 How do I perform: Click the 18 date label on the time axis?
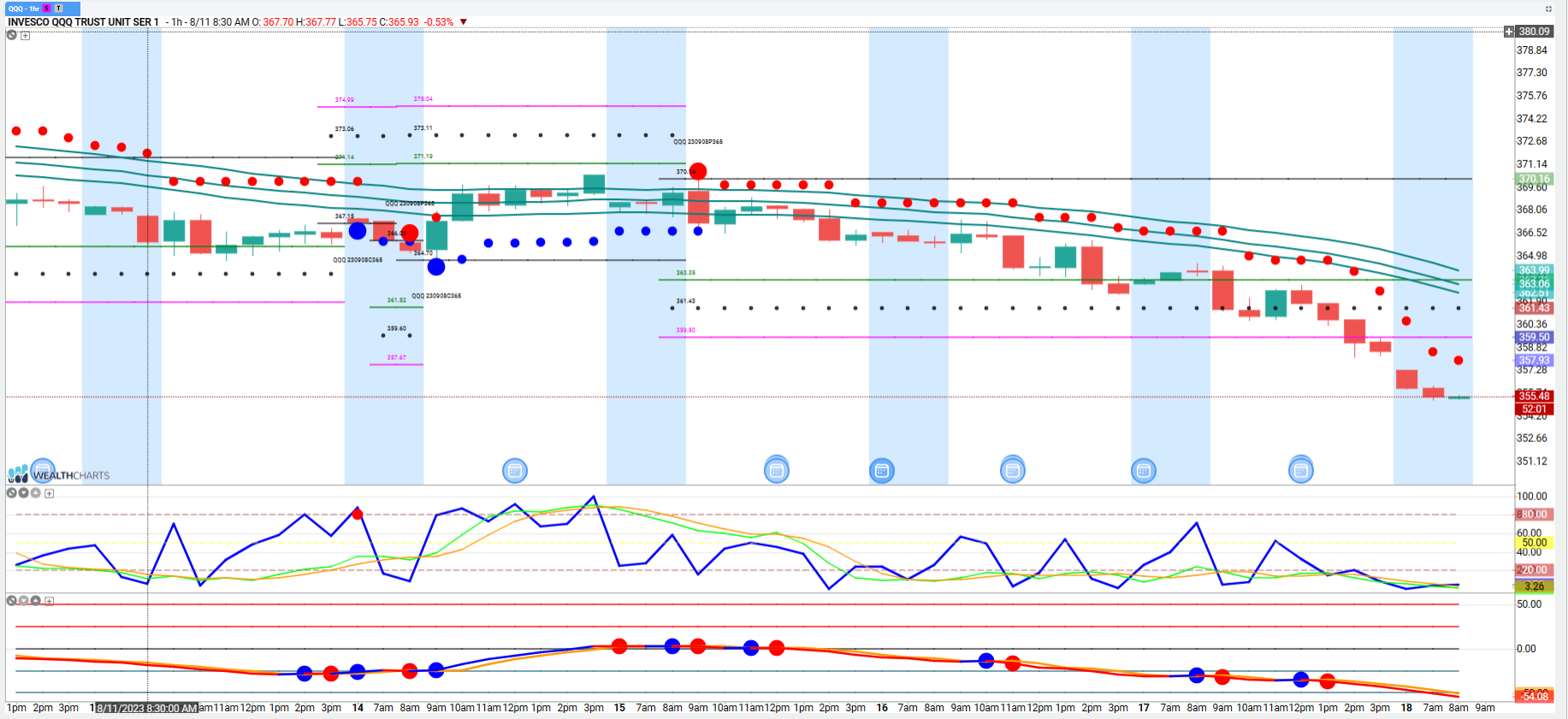[1406, 708]
